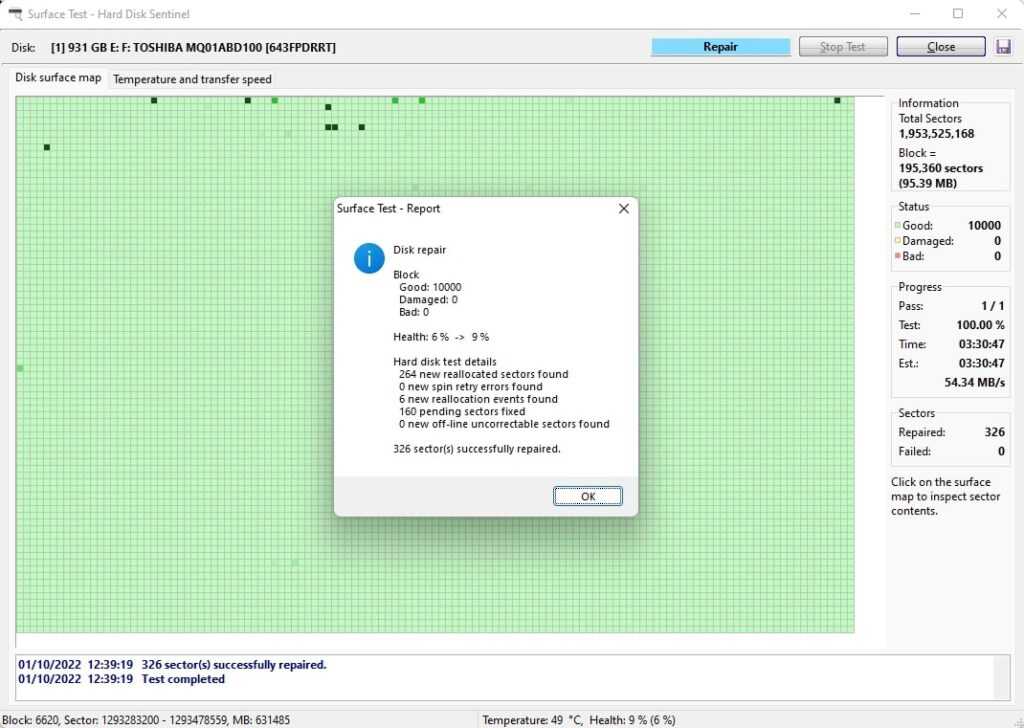Click the blue info icon in report dialog
The image size is (1024, 728).
coord(369,258)
